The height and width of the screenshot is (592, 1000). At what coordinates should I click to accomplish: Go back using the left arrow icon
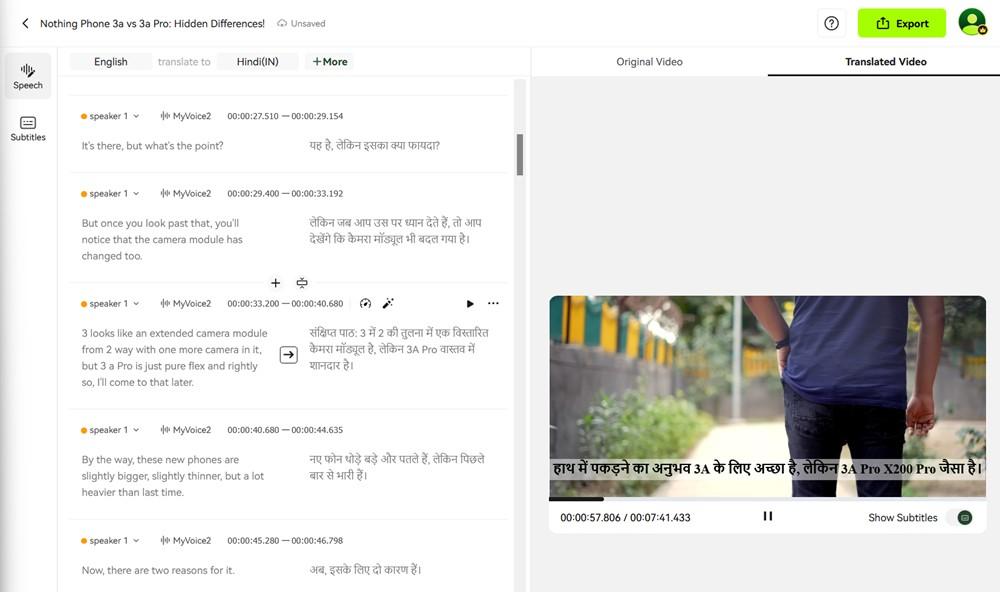[25, 24]
